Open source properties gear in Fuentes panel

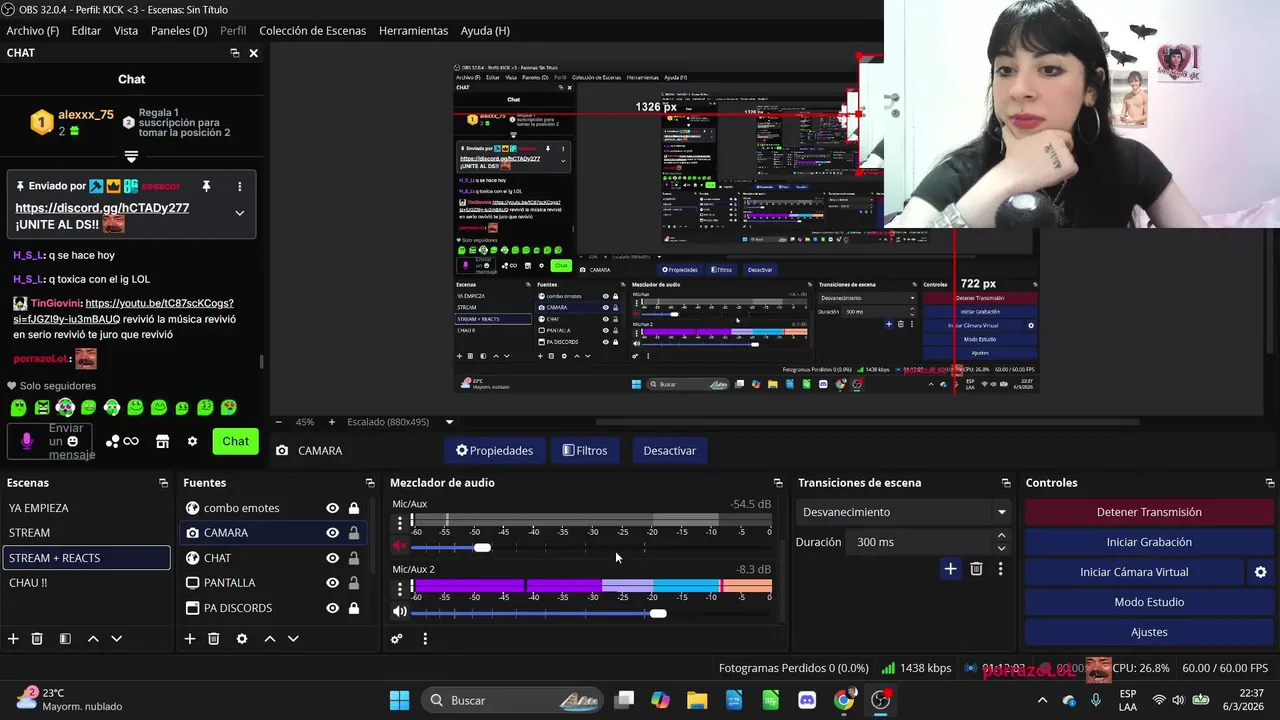click(242, 638)
